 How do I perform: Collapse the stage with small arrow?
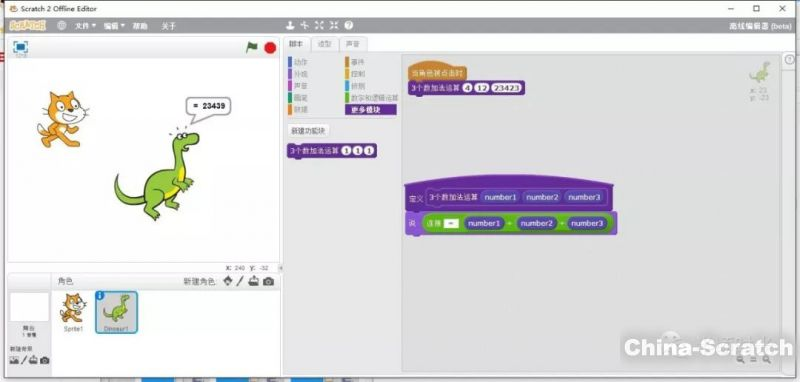(281, 268)
